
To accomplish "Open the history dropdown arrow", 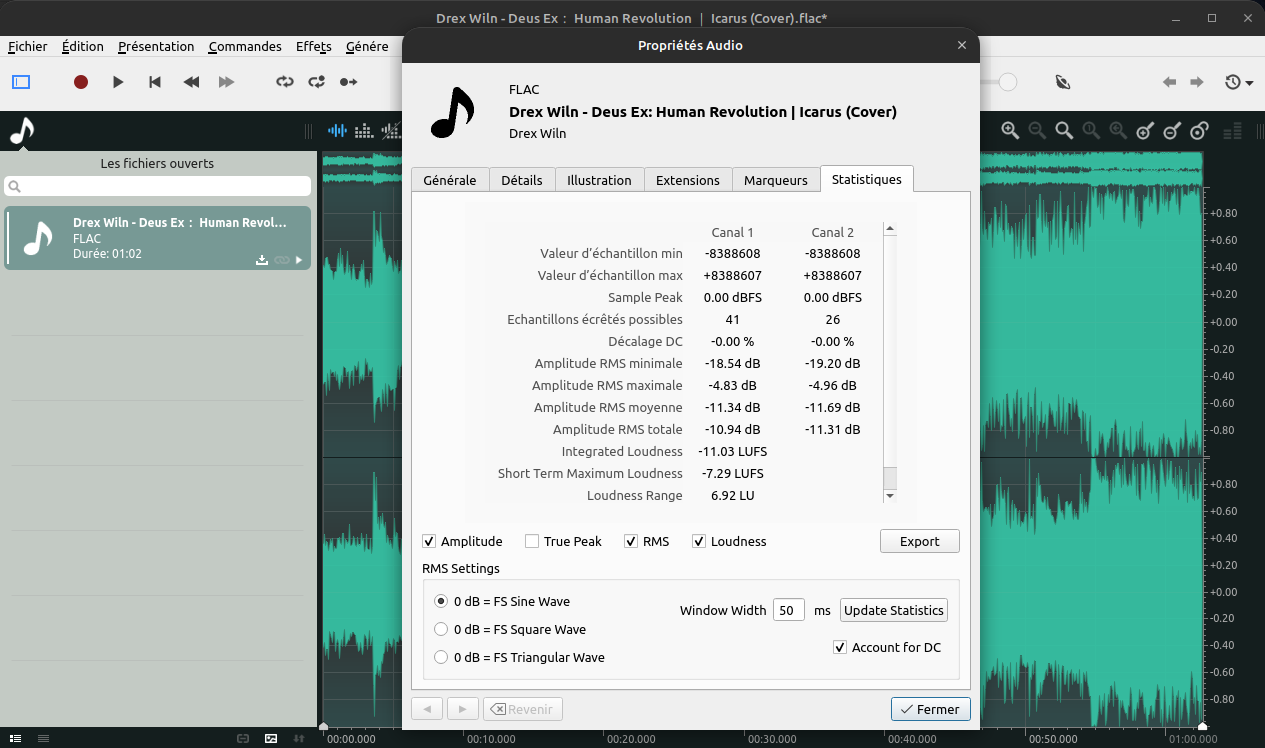I will [1250, 83].
